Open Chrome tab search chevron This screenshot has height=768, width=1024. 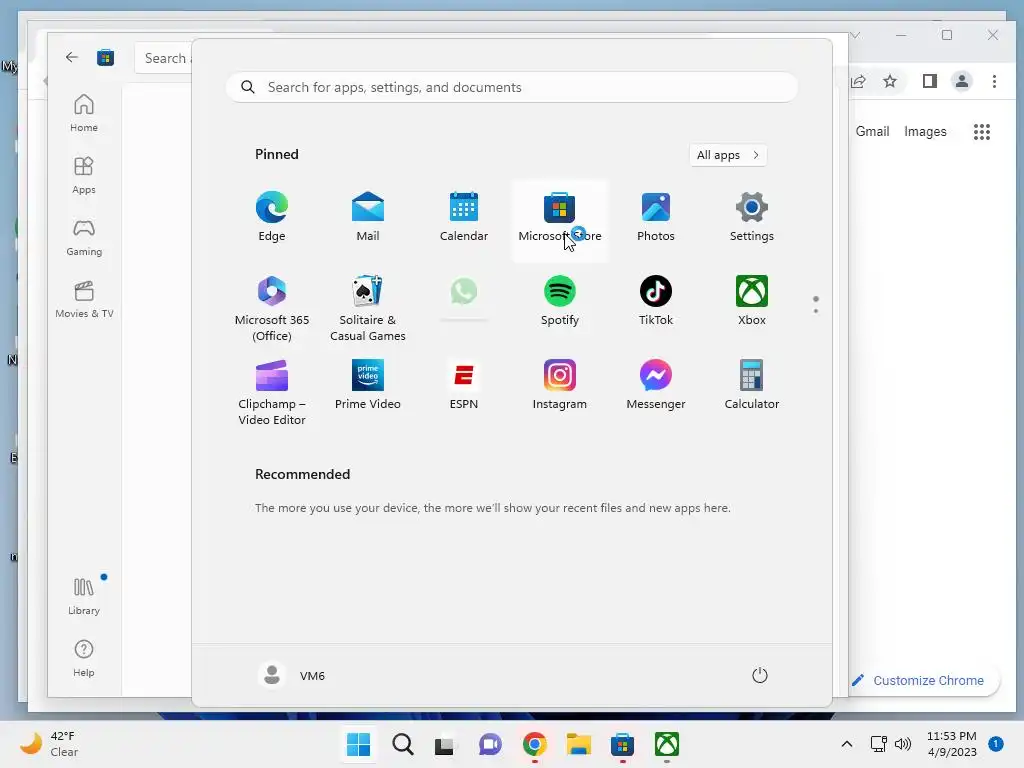pyautogui.click(x=855, y=35)
